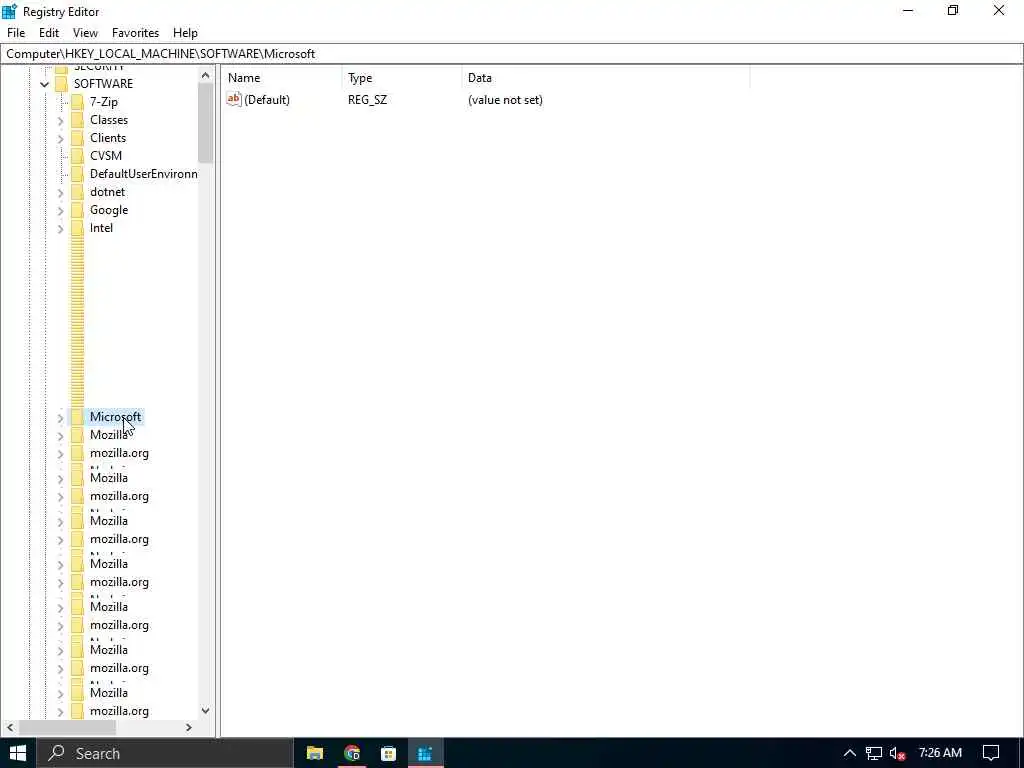1024x768 pixels.
Task: Open the File menu
Action: pos(16,33)
